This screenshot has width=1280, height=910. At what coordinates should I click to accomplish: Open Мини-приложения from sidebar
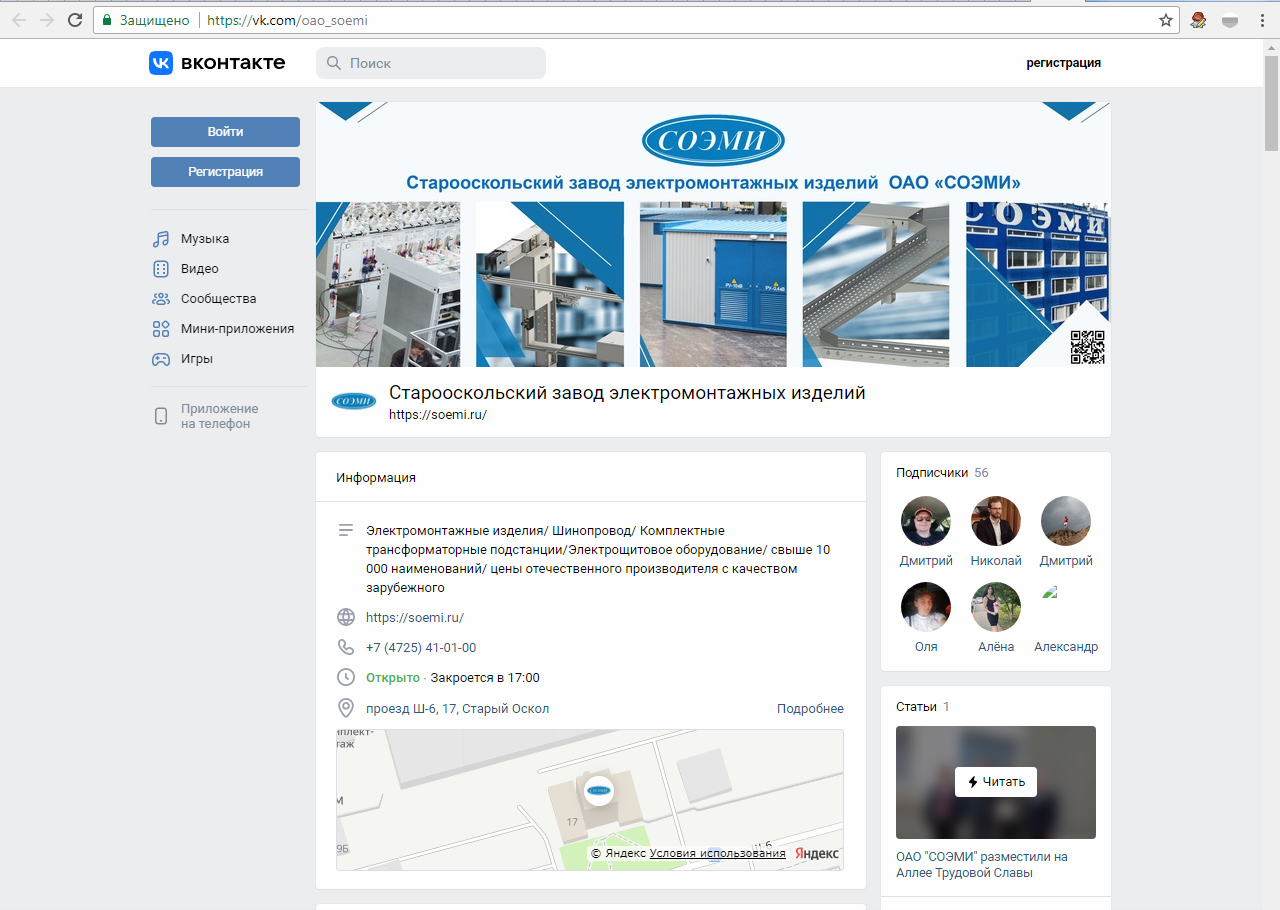tap(236, 329)
